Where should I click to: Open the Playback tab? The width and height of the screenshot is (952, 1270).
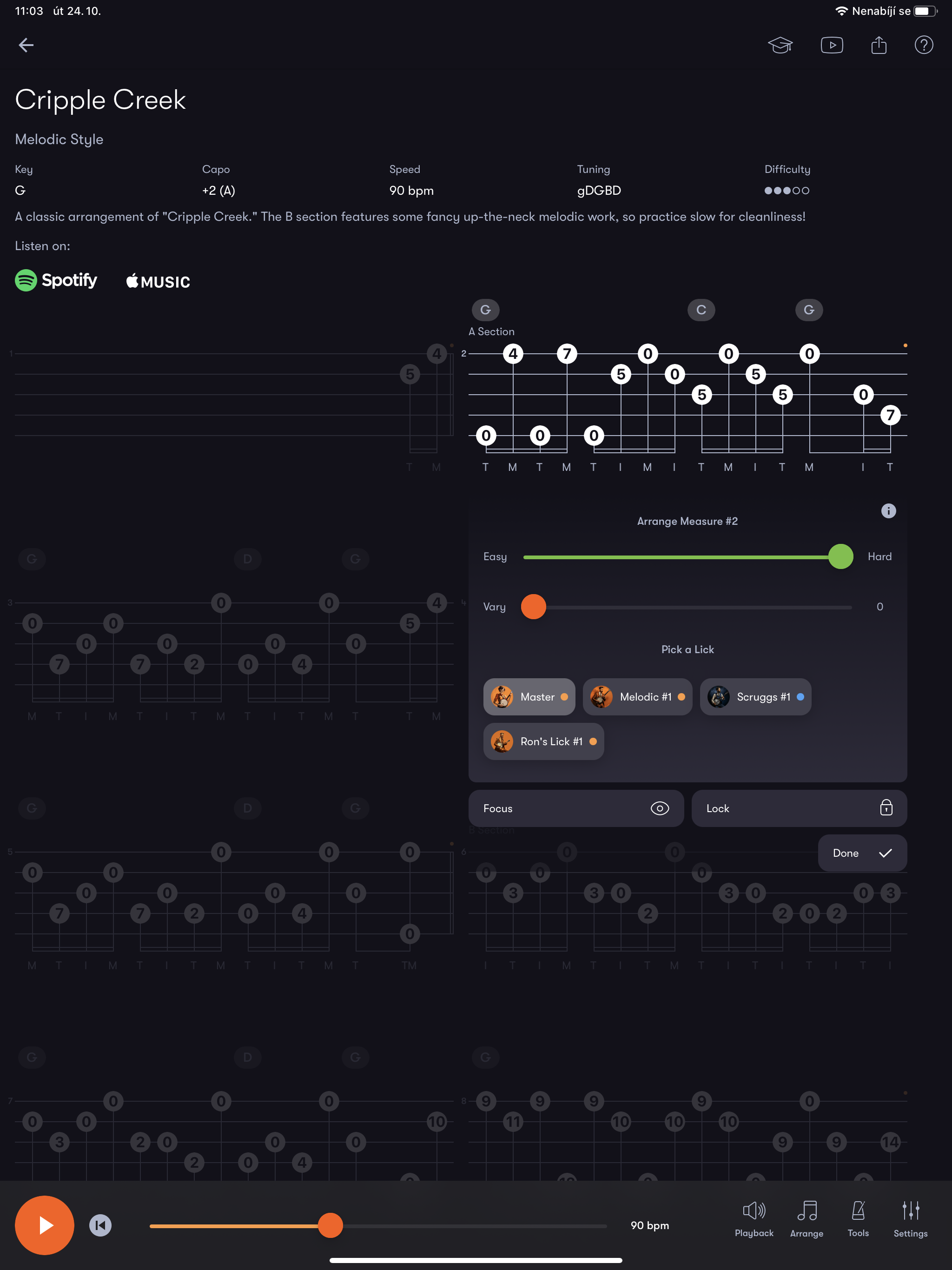[x=754, y=1219]
